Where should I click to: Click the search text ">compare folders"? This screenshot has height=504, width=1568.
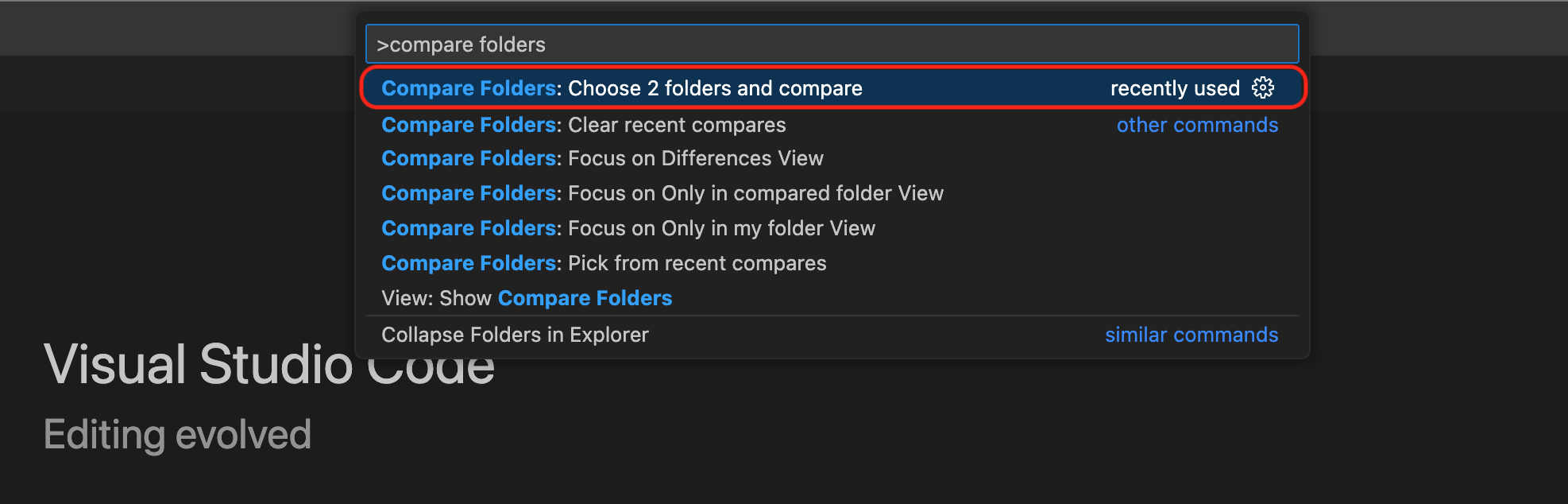[x=465, y=45]
